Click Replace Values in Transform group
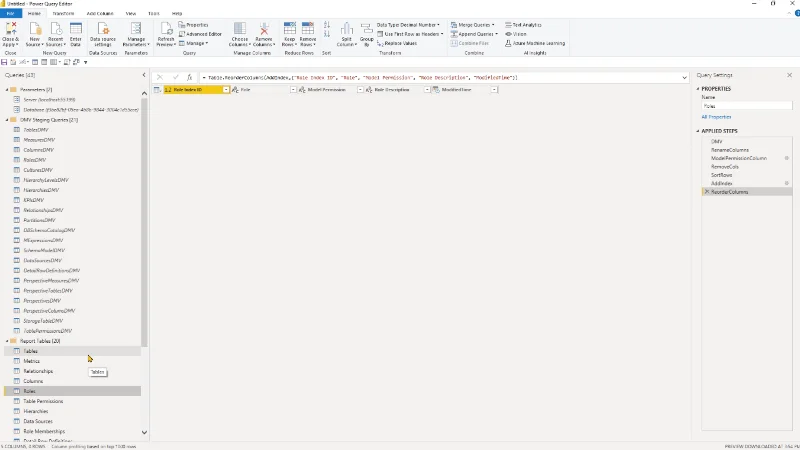 (397, 43)
